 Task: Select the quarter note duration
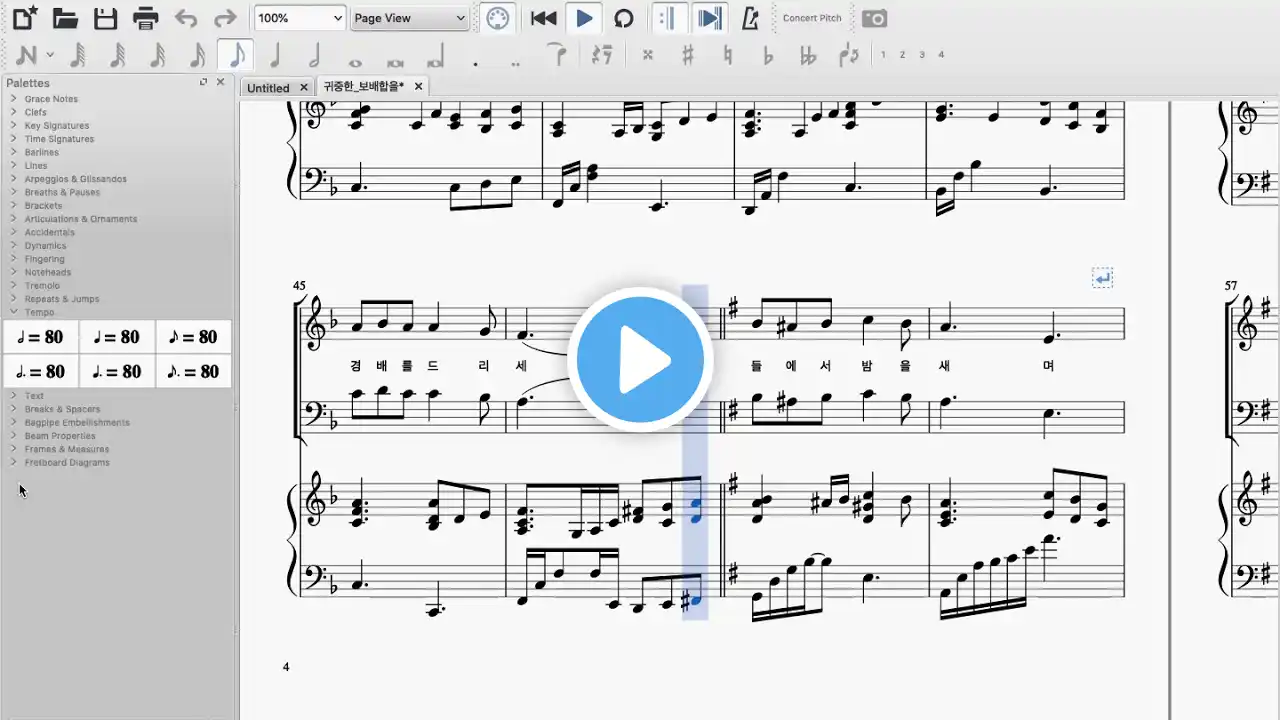(275, 55)
